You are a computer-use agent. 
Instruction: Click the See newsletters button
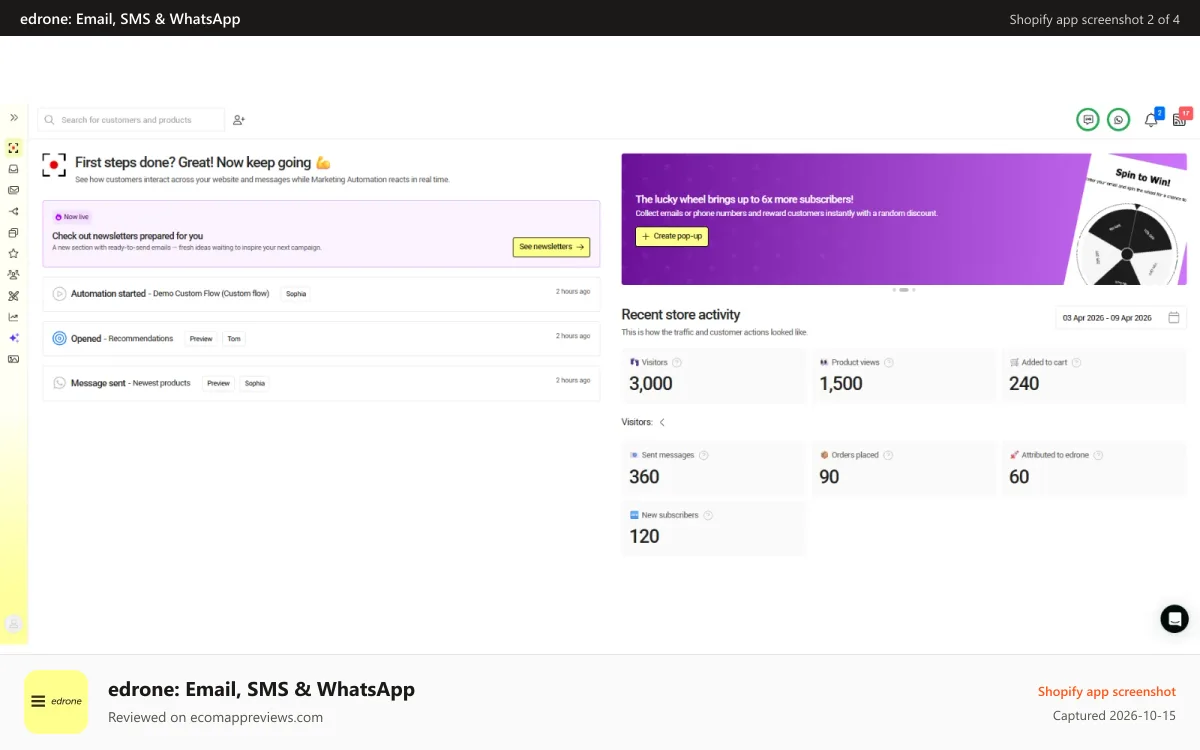click(x=552, y=247)
